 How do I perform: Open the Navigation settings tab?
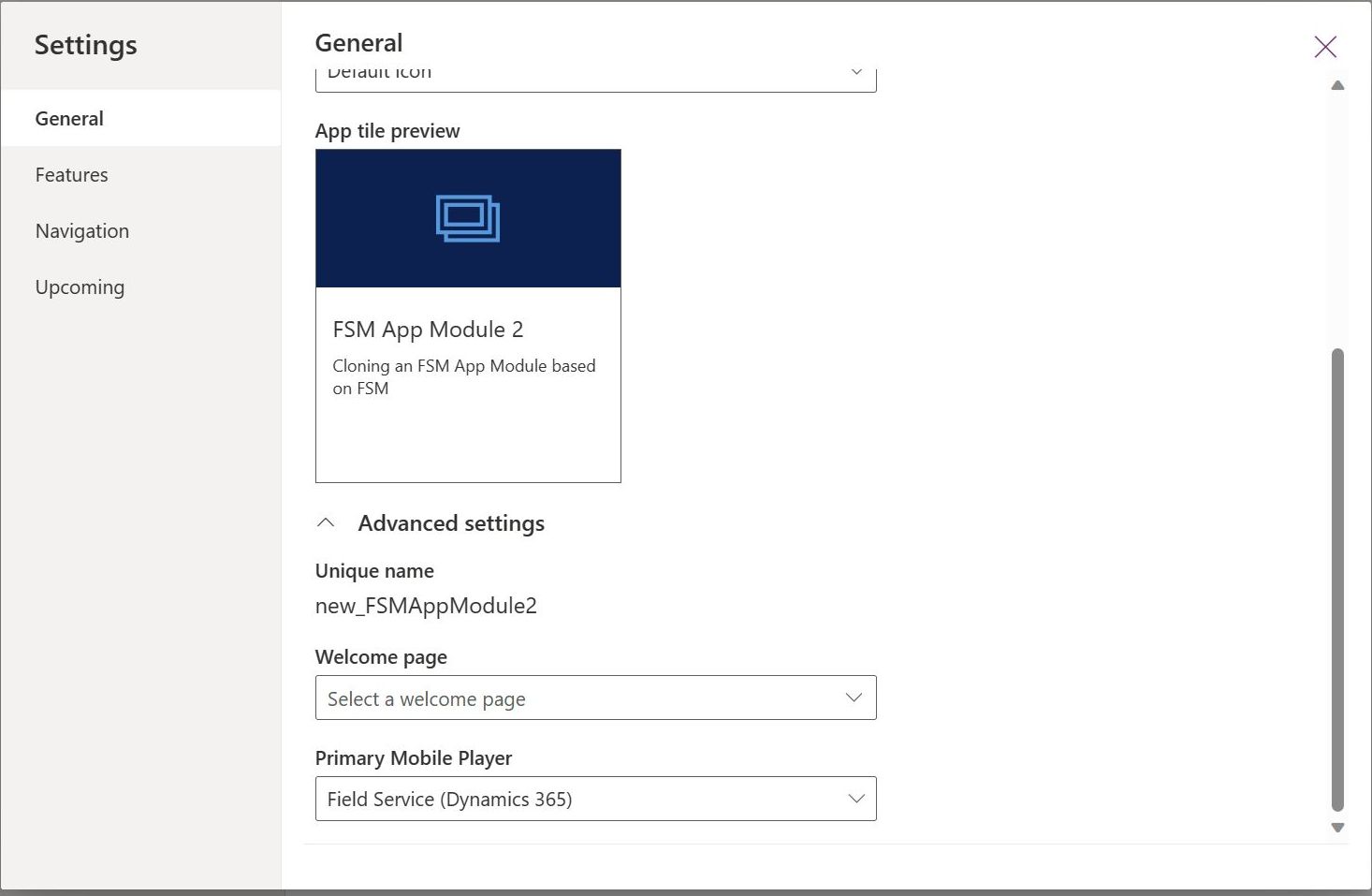140,230
